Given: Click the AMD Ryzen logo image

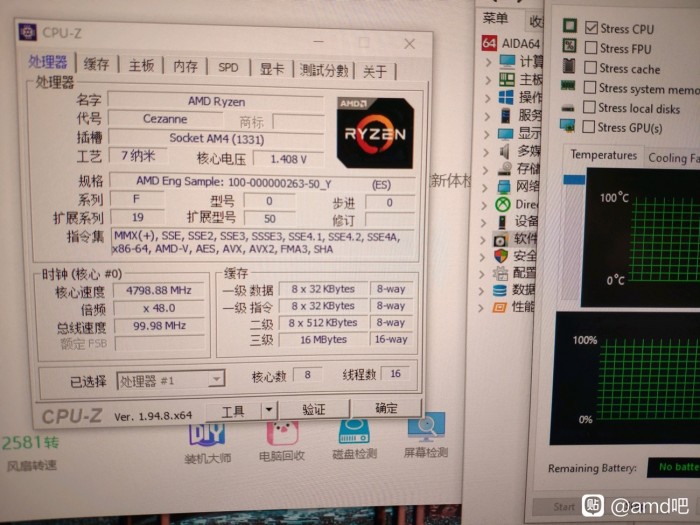Looking at the screenshot, I should pyautogui.click(x=375, y=133).
